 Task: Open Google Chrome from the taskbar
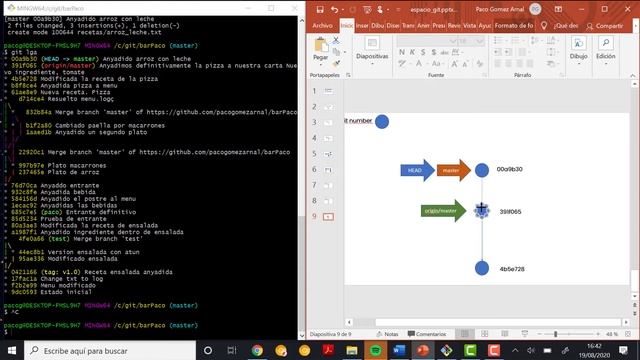[x=257, y=350]
